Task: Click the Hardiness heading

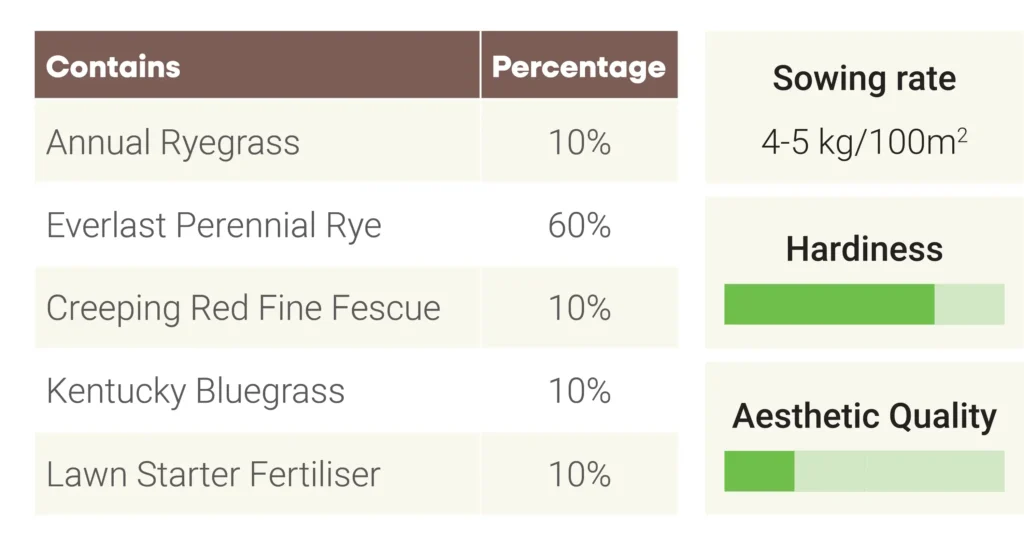Action: 864,248
